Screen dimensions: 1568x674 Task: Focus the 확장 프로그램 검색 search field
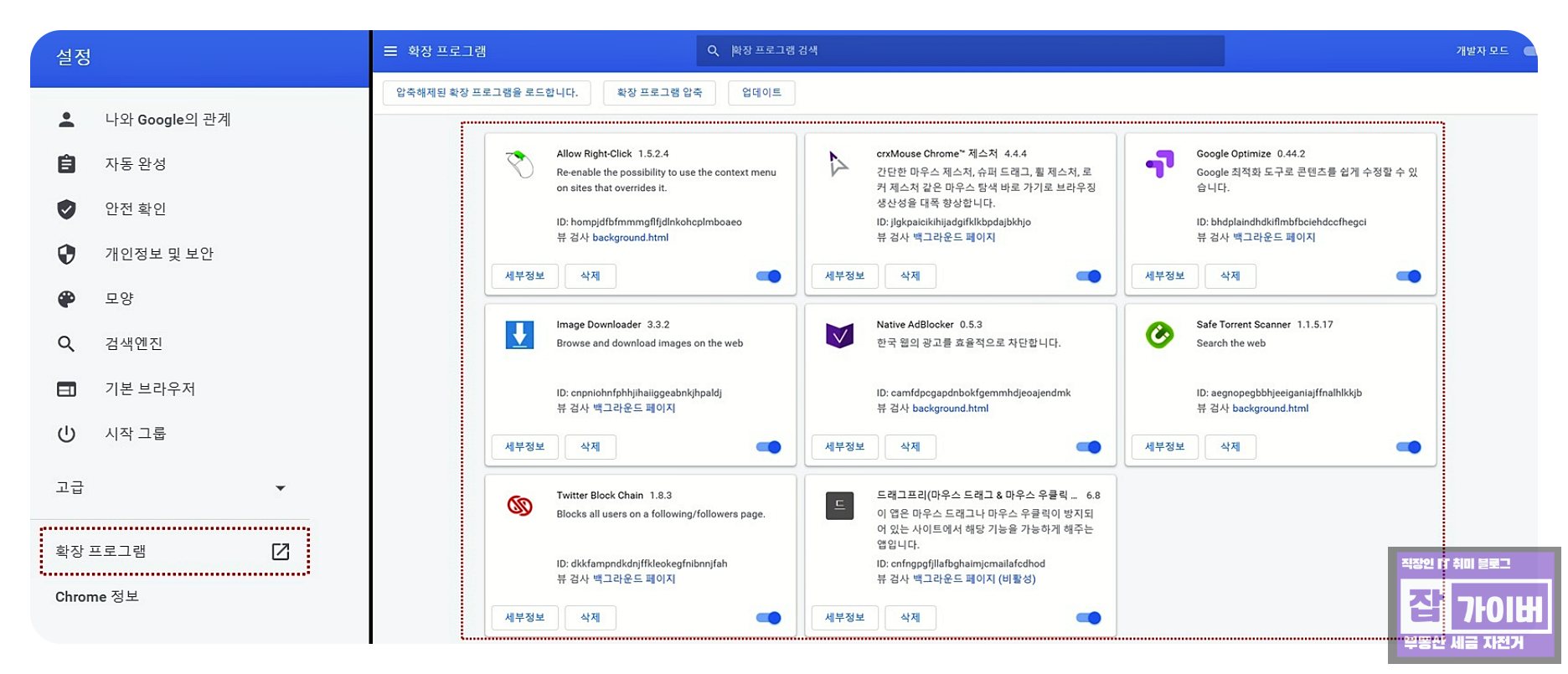(961, 51)
